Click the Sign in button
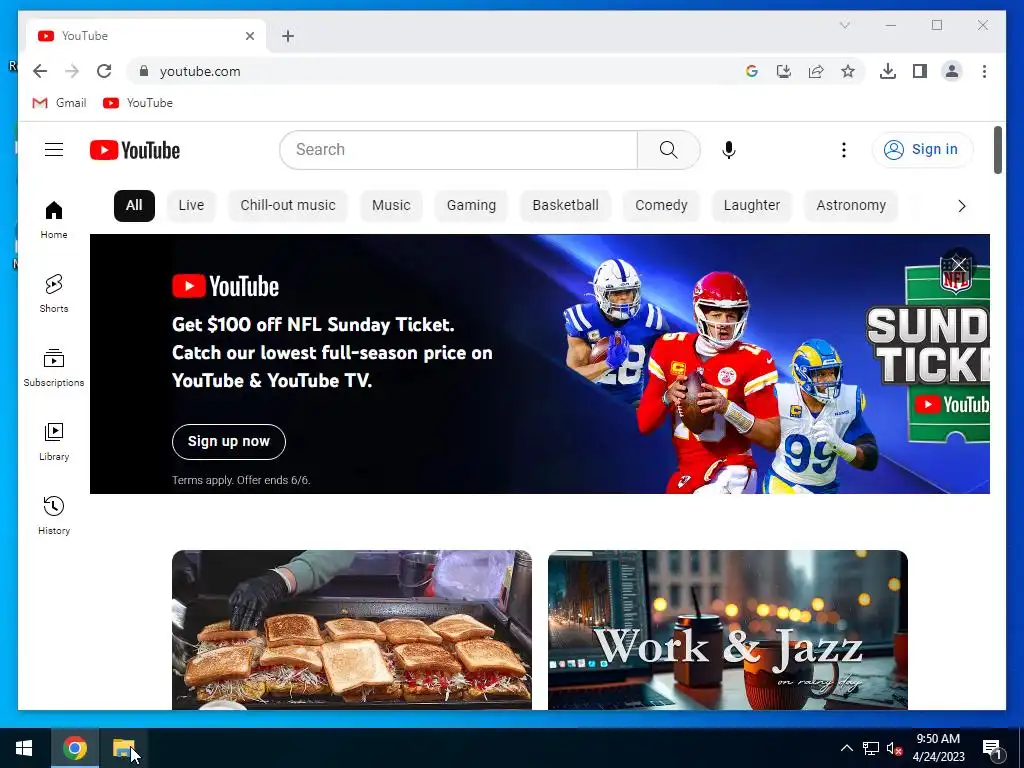This screenshot has width=1024, height=768. point(922,150)
